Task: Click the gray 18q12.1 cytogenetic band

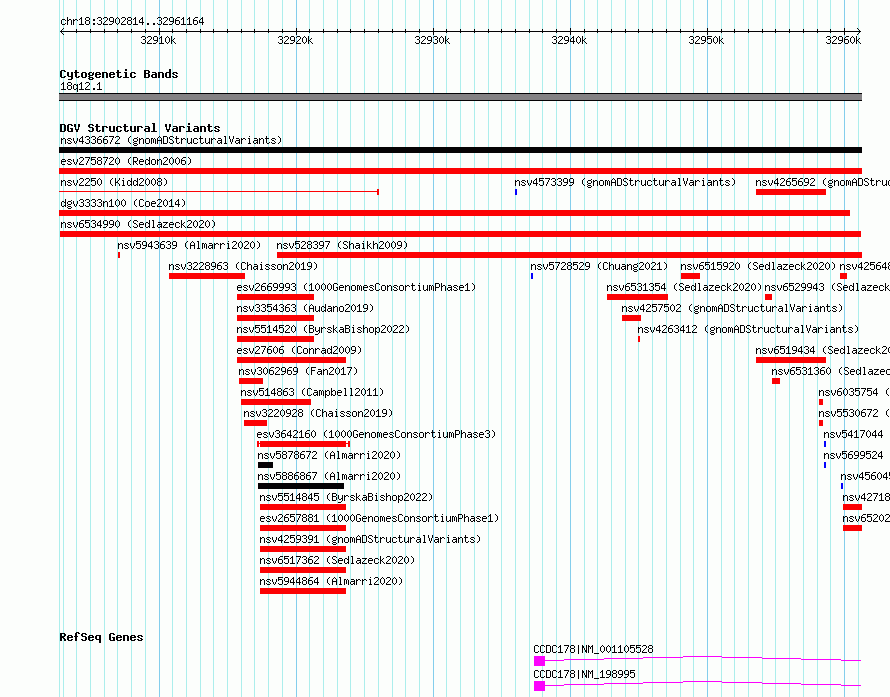Action: click(460, 97)
